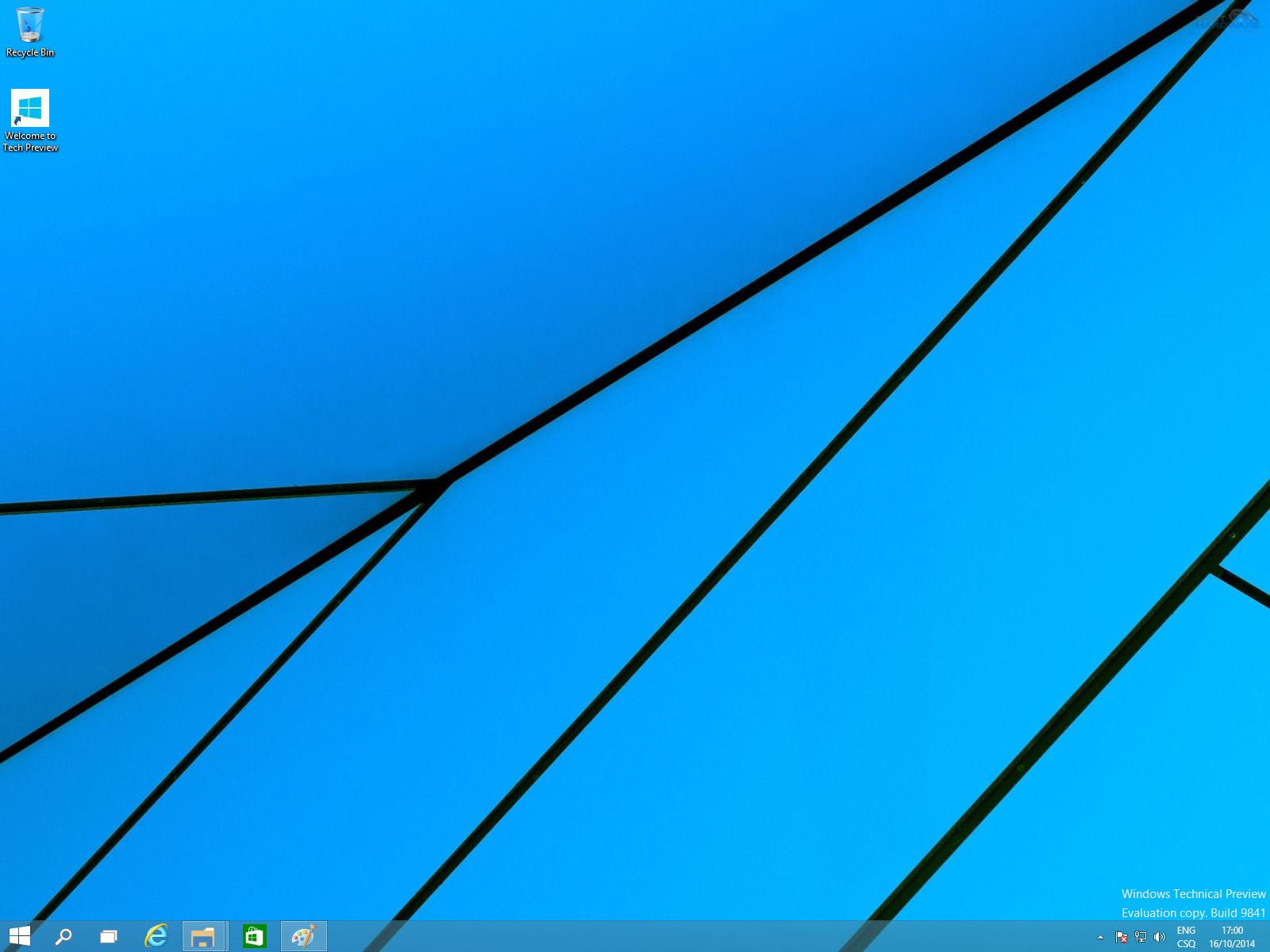Click the Windows Technical Preview watermark text

(x=1185, y=893)
